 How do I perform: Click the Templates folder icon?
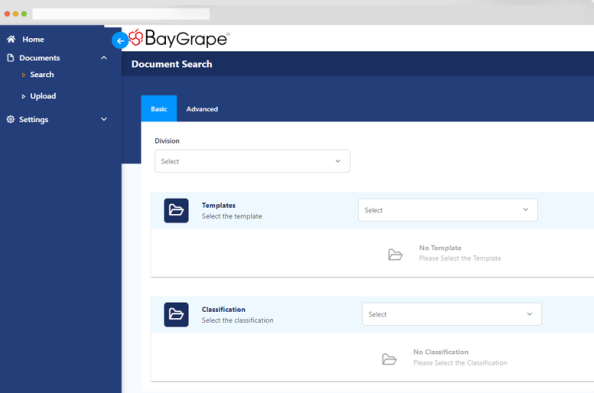[176, 210]
